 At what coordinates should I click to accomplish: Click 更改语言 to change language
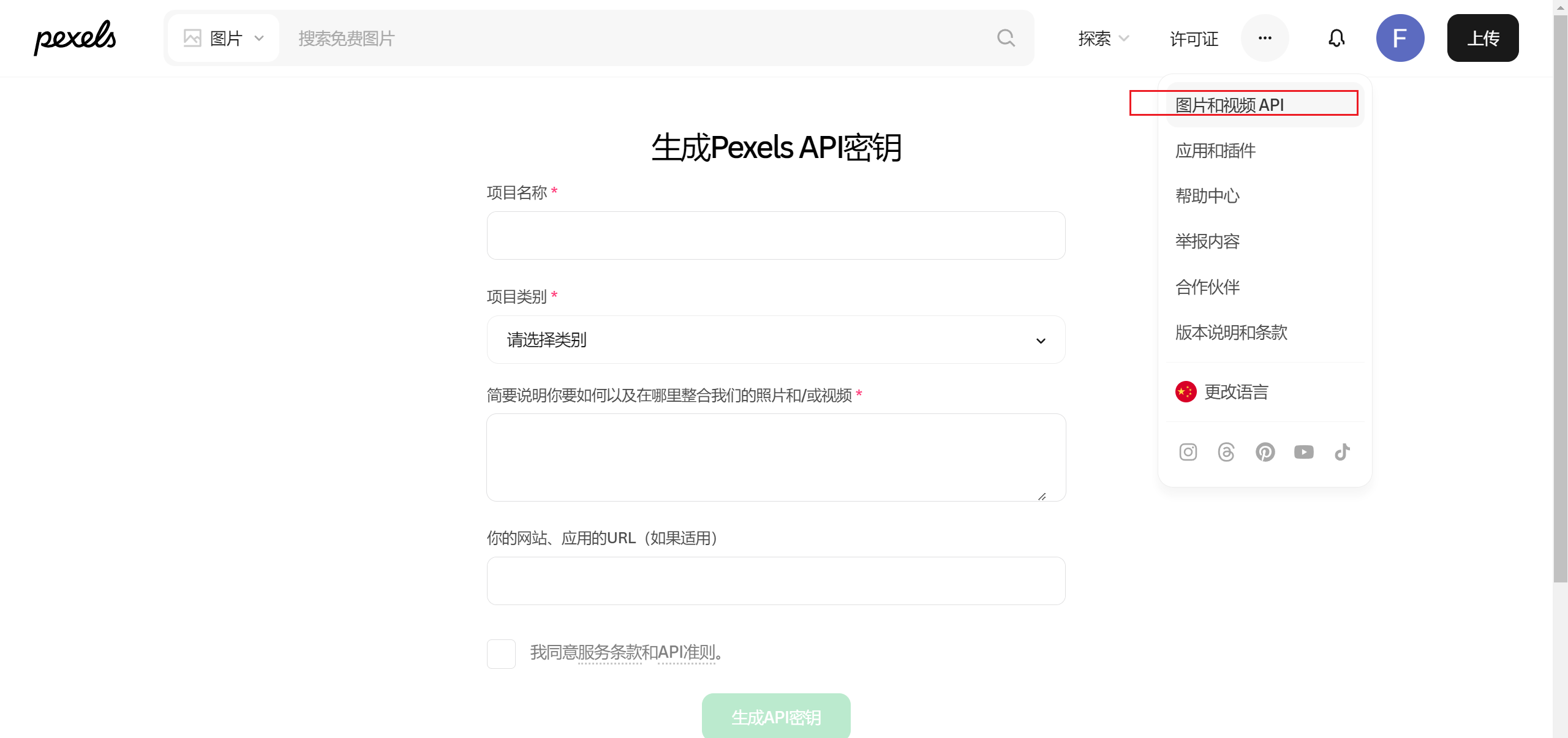[x=1265, y=392]
